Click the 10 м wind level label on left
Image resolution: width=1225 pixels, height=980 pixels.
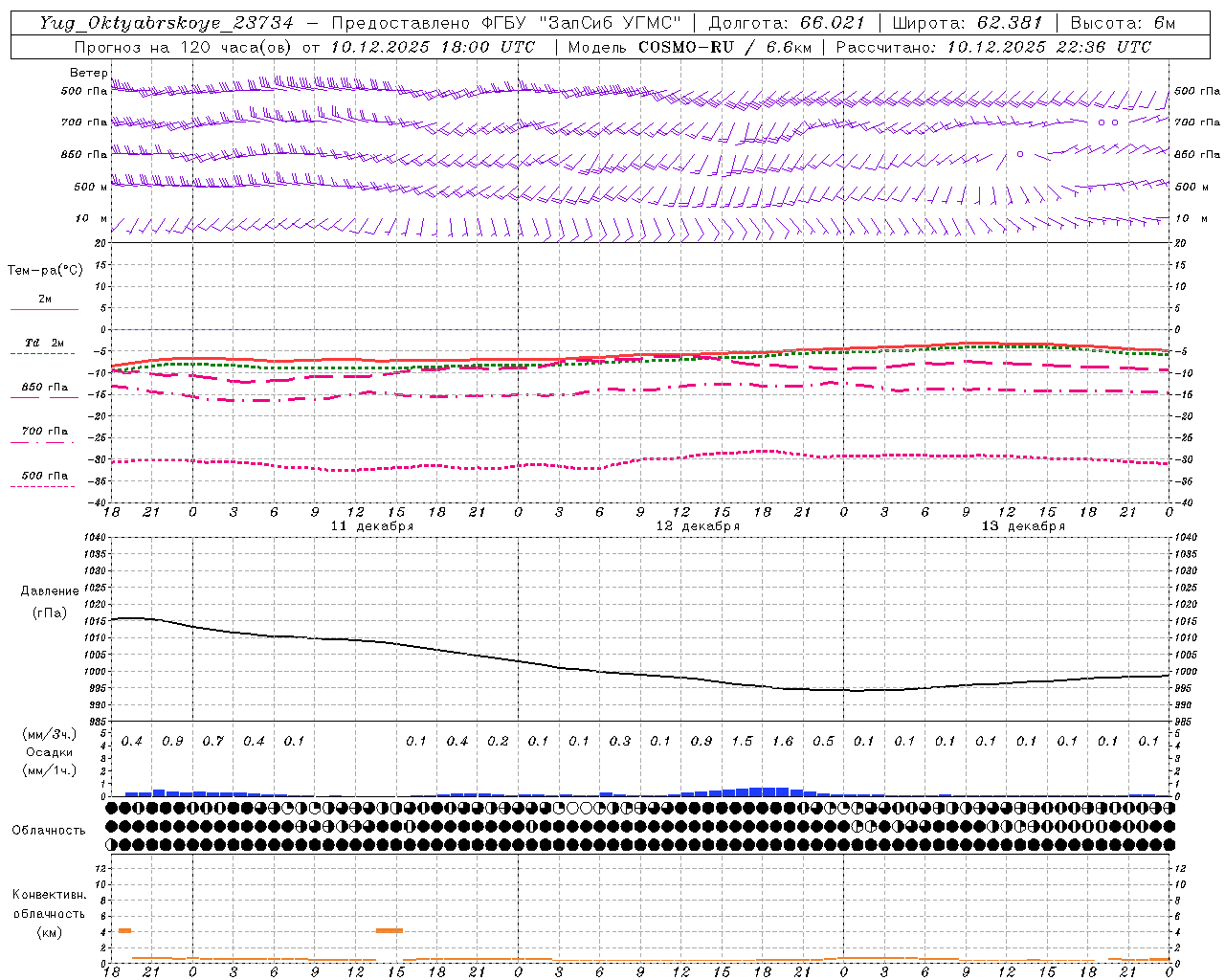point(91,219)
